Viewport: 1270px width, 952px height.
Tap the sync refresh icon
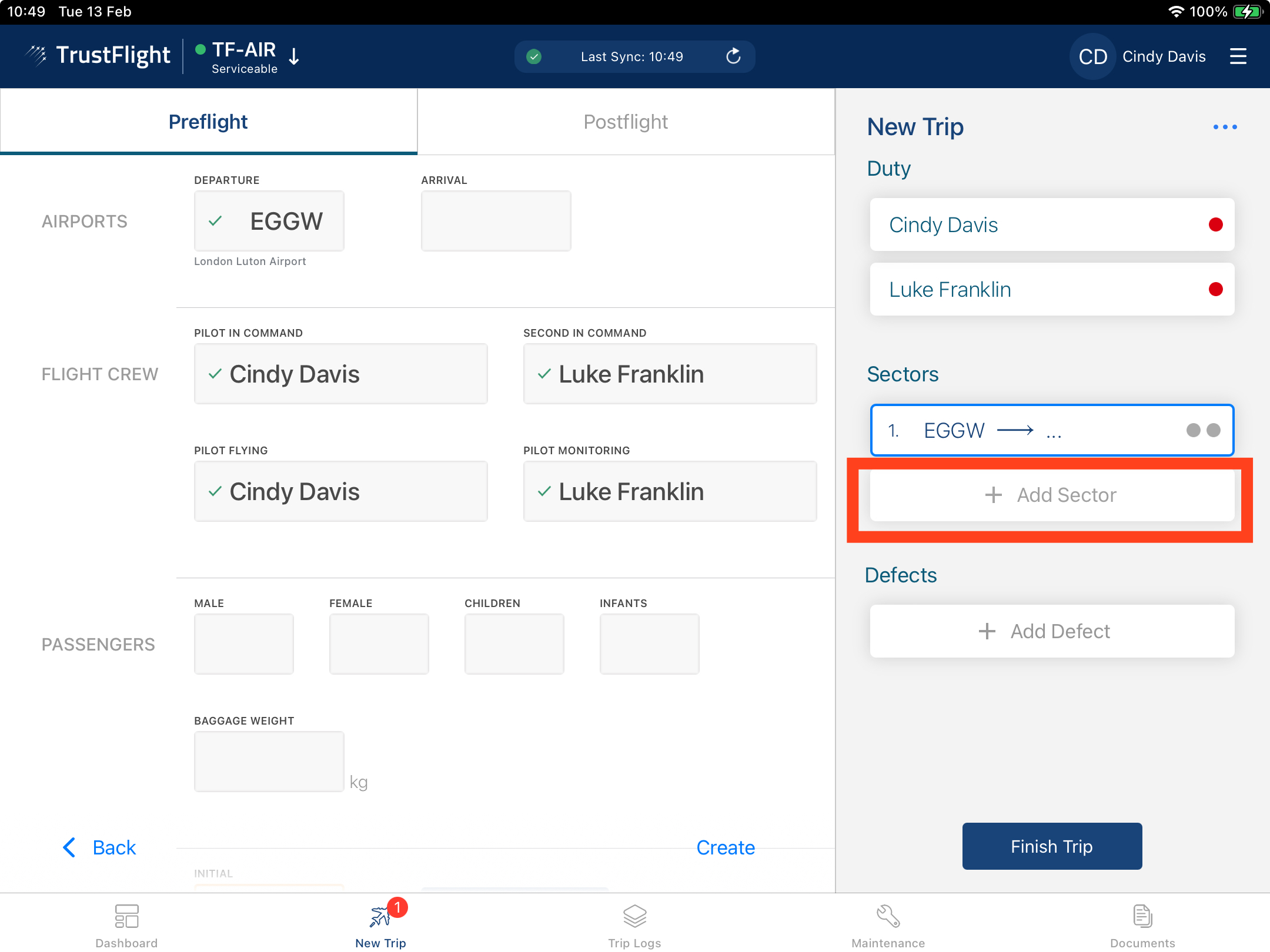(733, 56)
